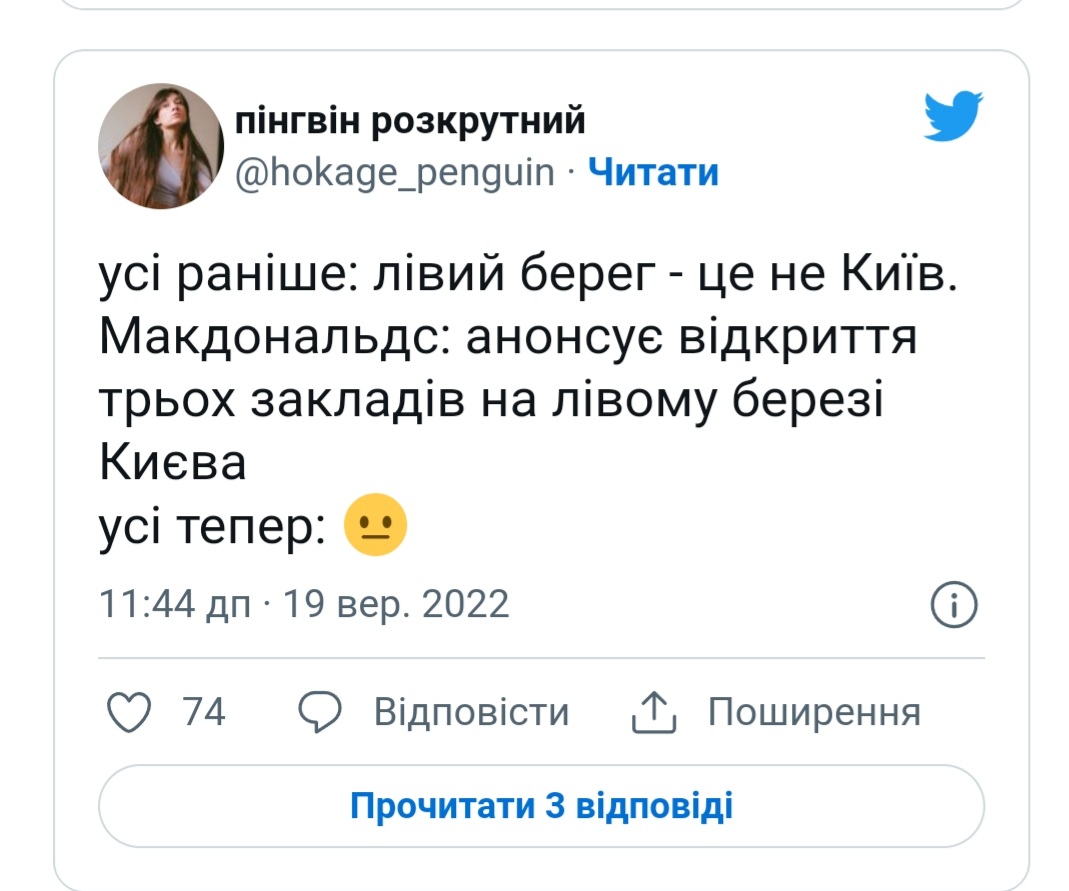Click the share arrow icon
The width and height of the screenshot is (1069, 891).
coord(654,713)
